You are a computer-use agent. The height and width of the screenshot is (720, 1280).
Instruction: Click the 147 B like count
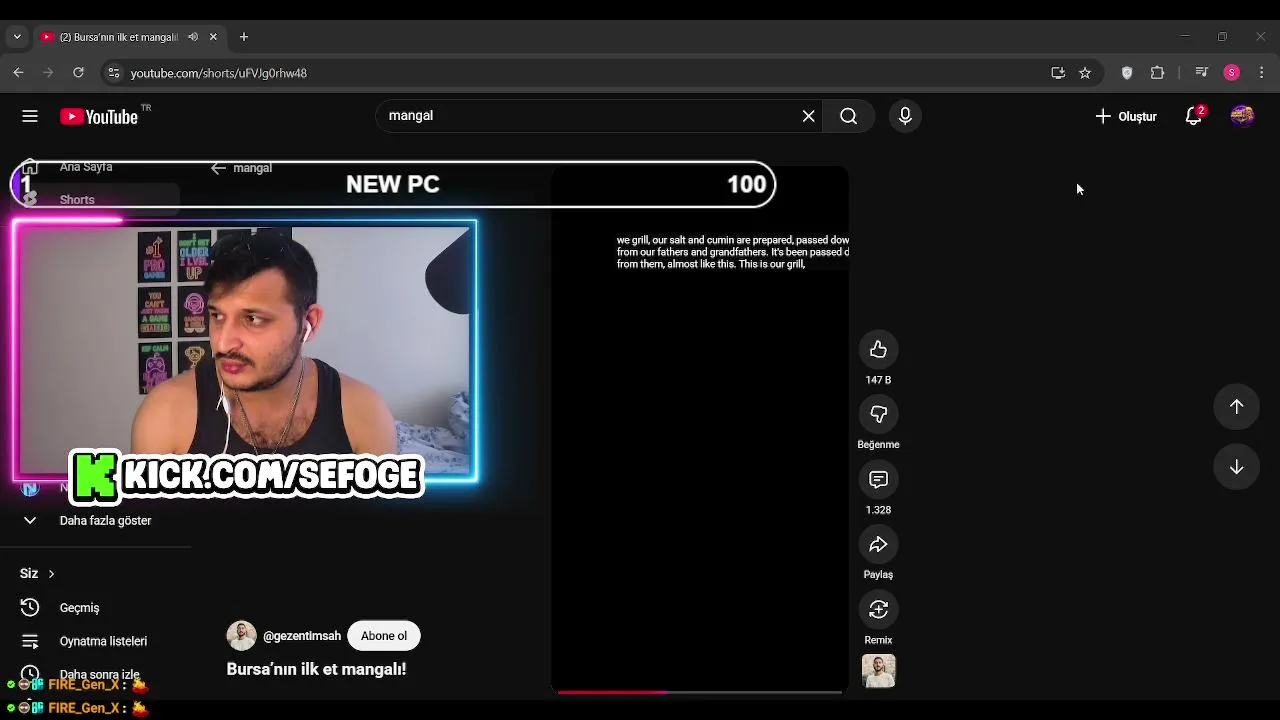pos(878,380)
